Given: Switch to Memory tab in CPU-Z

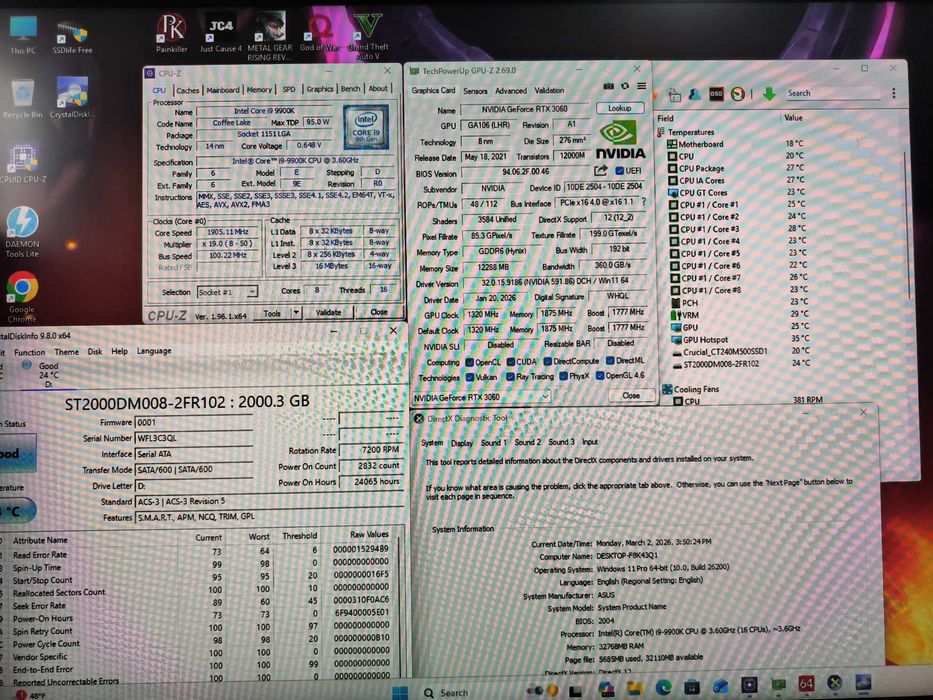Looking at the screenshot, I should [x=259, y=89].
